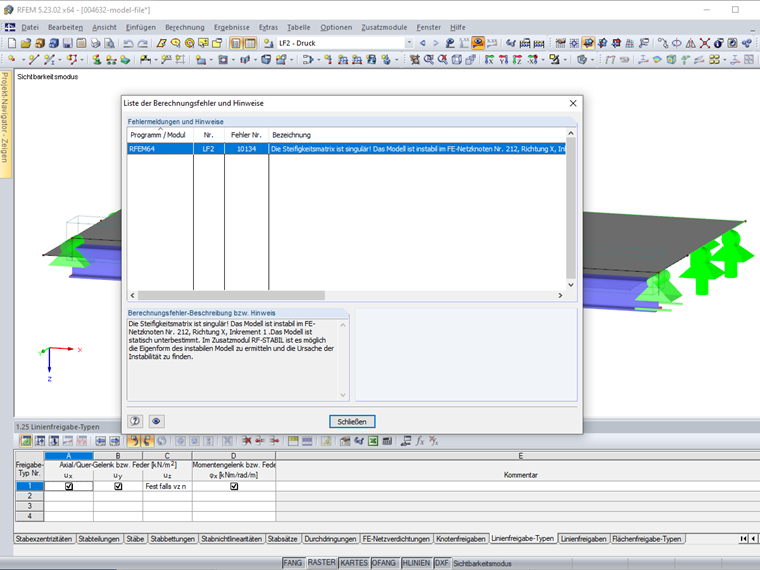Screen dimensions: 760x570
Task: Undo the last action
Action: (128, 43)
